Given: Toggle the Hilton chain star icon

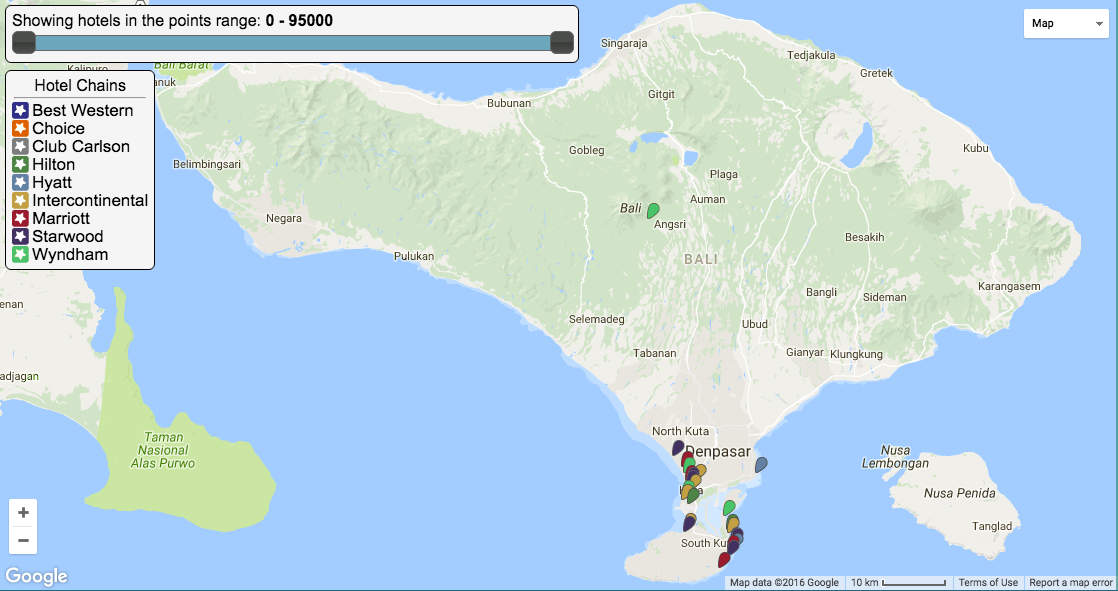Looking at the screenshot, I should (x=20, y=165).
